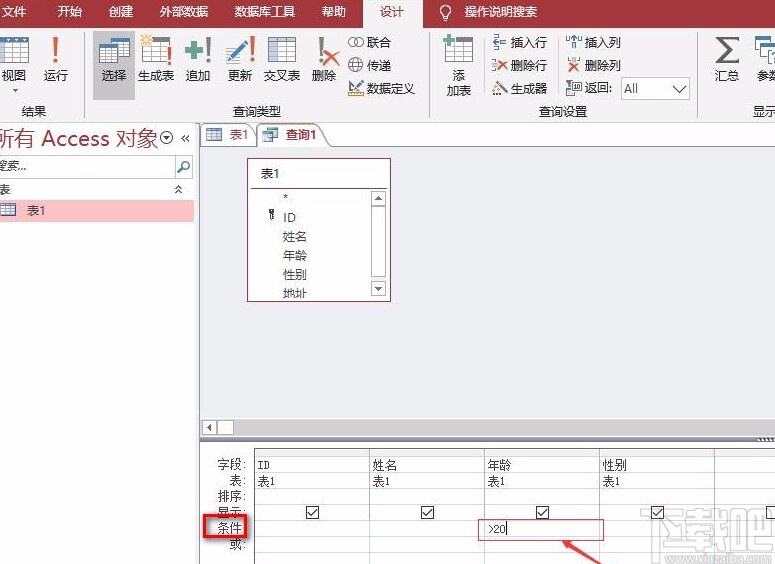Choose Make Table (生成表) query type
This screenshot has width=775, height=564.
[x=156, y=59]
